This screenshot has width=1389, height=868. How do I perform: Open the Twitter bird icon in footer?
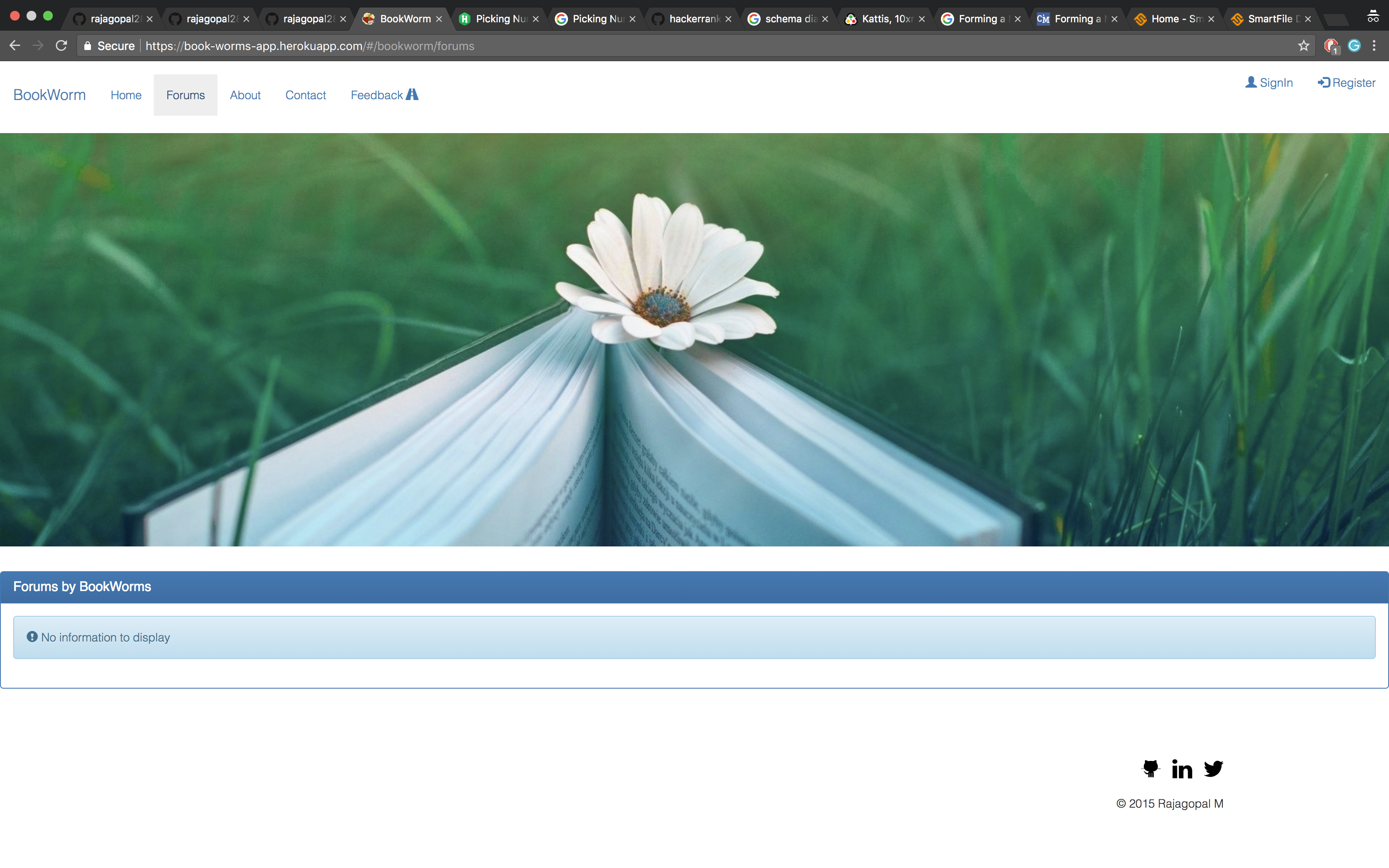click(1213, 768)
